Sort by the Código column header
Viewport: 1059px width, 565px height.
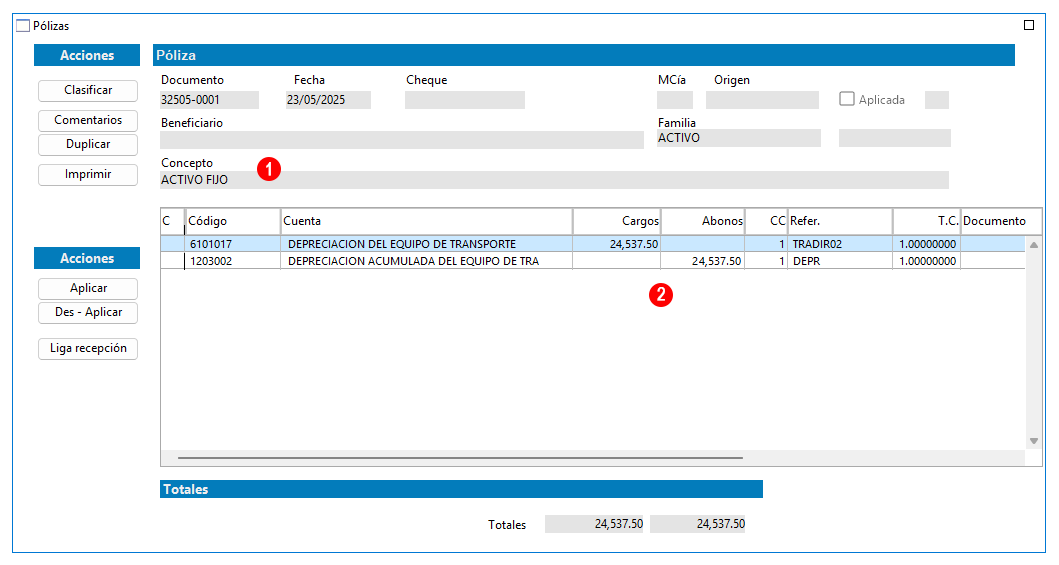pyautogui.click(x=233, y=221)
